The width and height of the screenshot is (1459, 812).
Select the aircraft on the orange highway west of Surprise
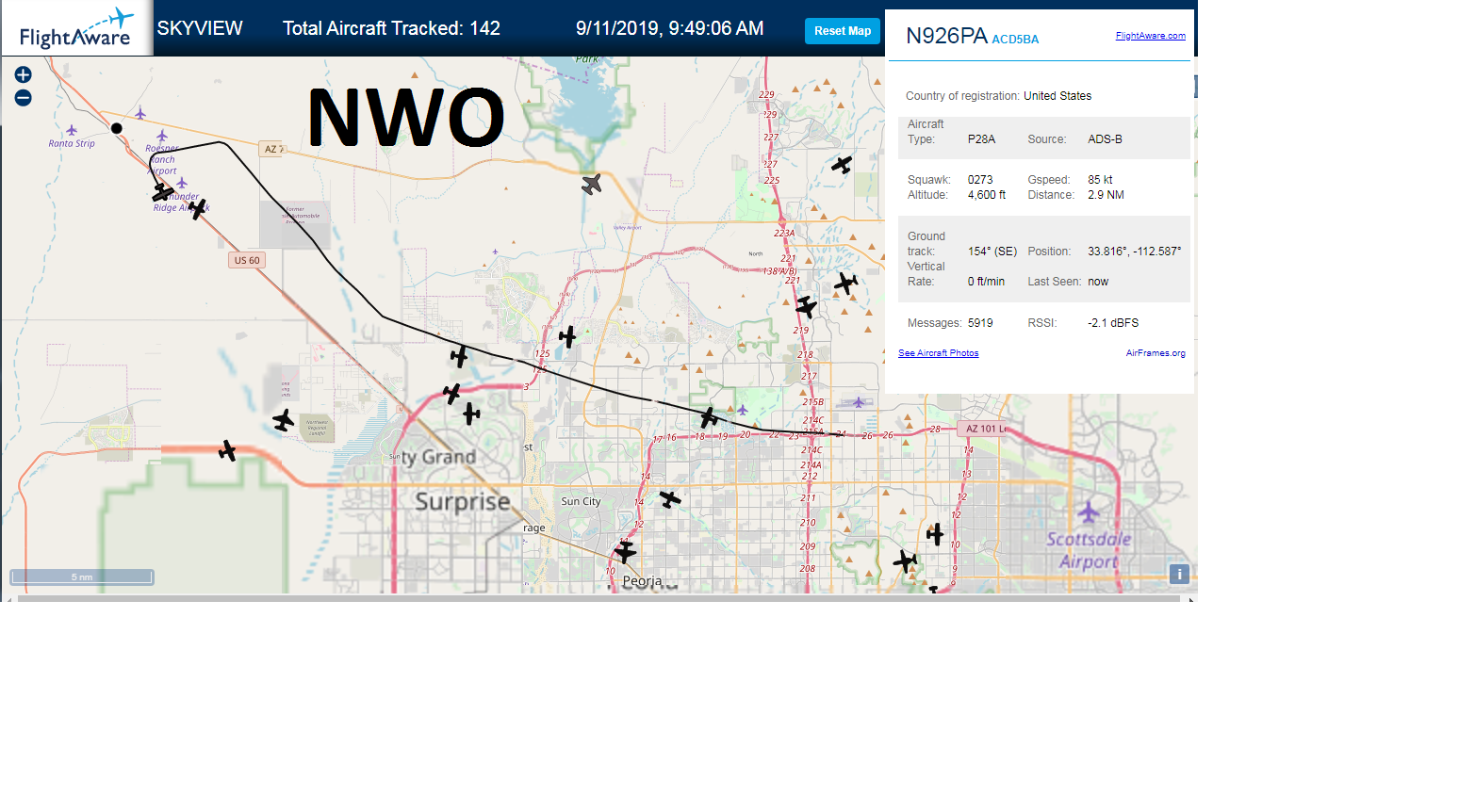[x=227, y=451]
